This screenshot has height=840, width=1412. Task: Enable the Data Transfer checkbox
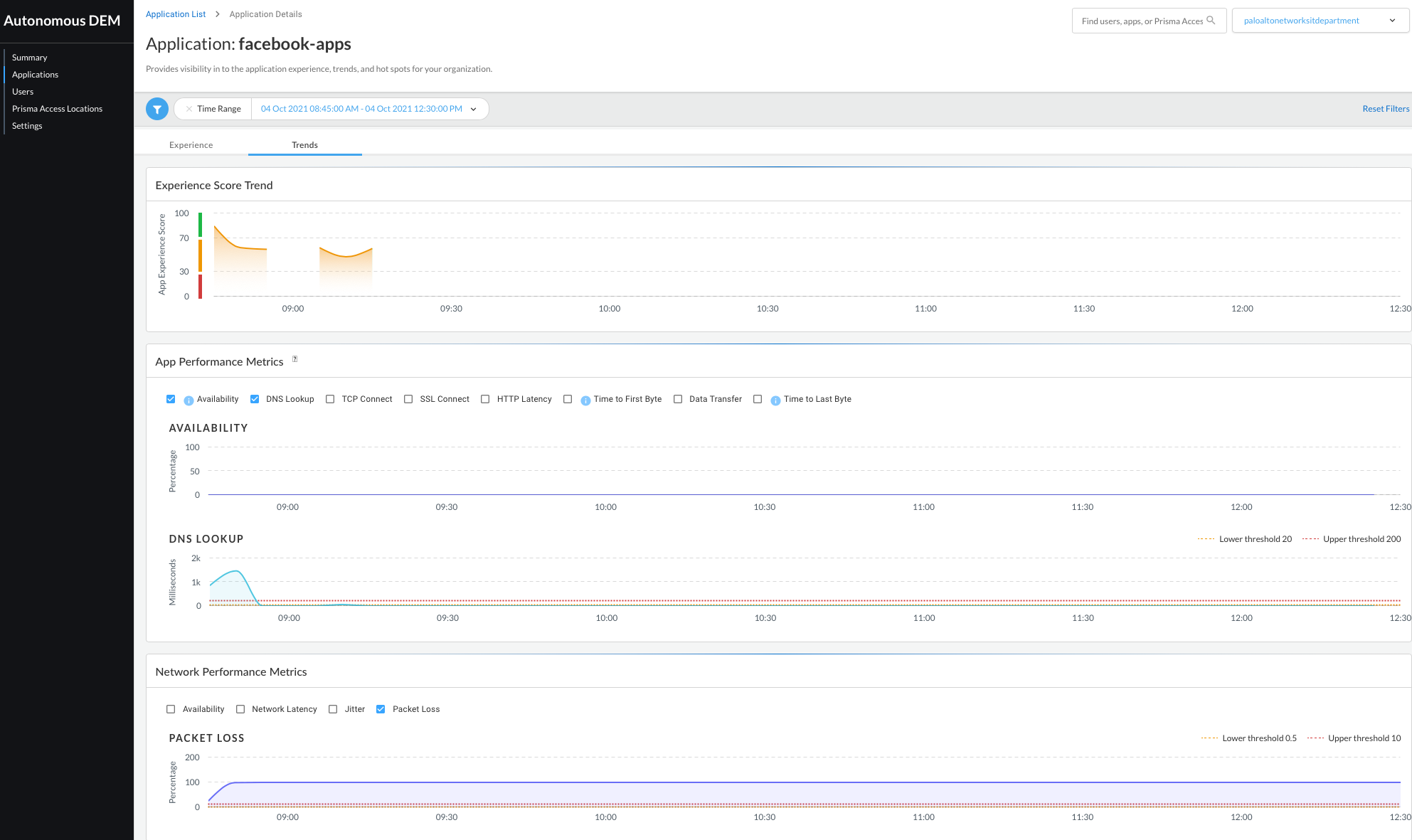click(x=678, y=399)
